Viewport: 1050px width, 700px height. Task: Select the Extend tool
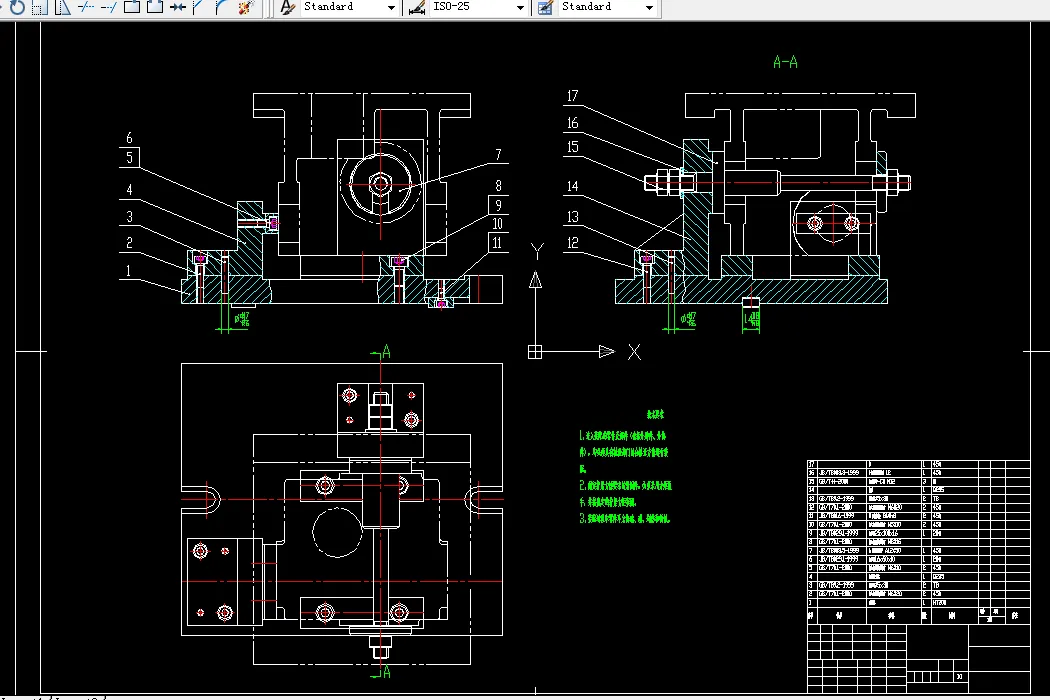coord(108,7)
